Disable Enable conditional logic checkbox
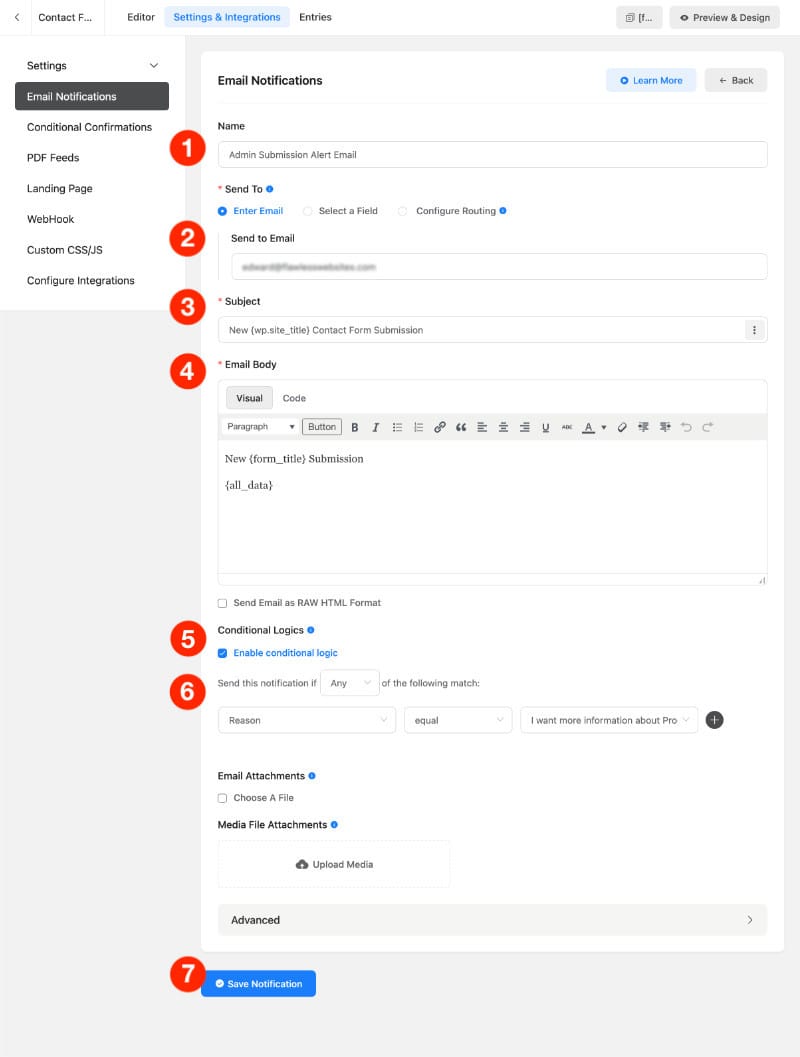The image size is (800, 1057). (222, 652)
